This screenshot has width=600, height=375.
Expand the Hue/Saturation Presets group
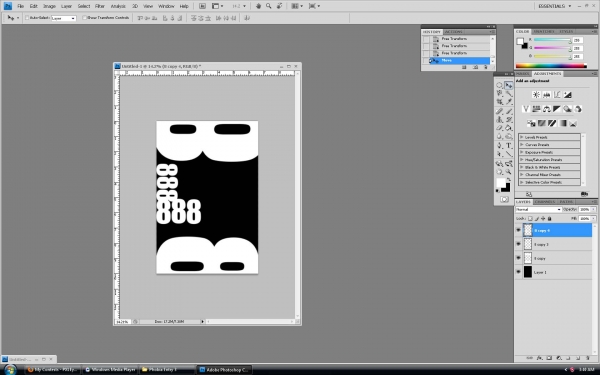point(521,160)
